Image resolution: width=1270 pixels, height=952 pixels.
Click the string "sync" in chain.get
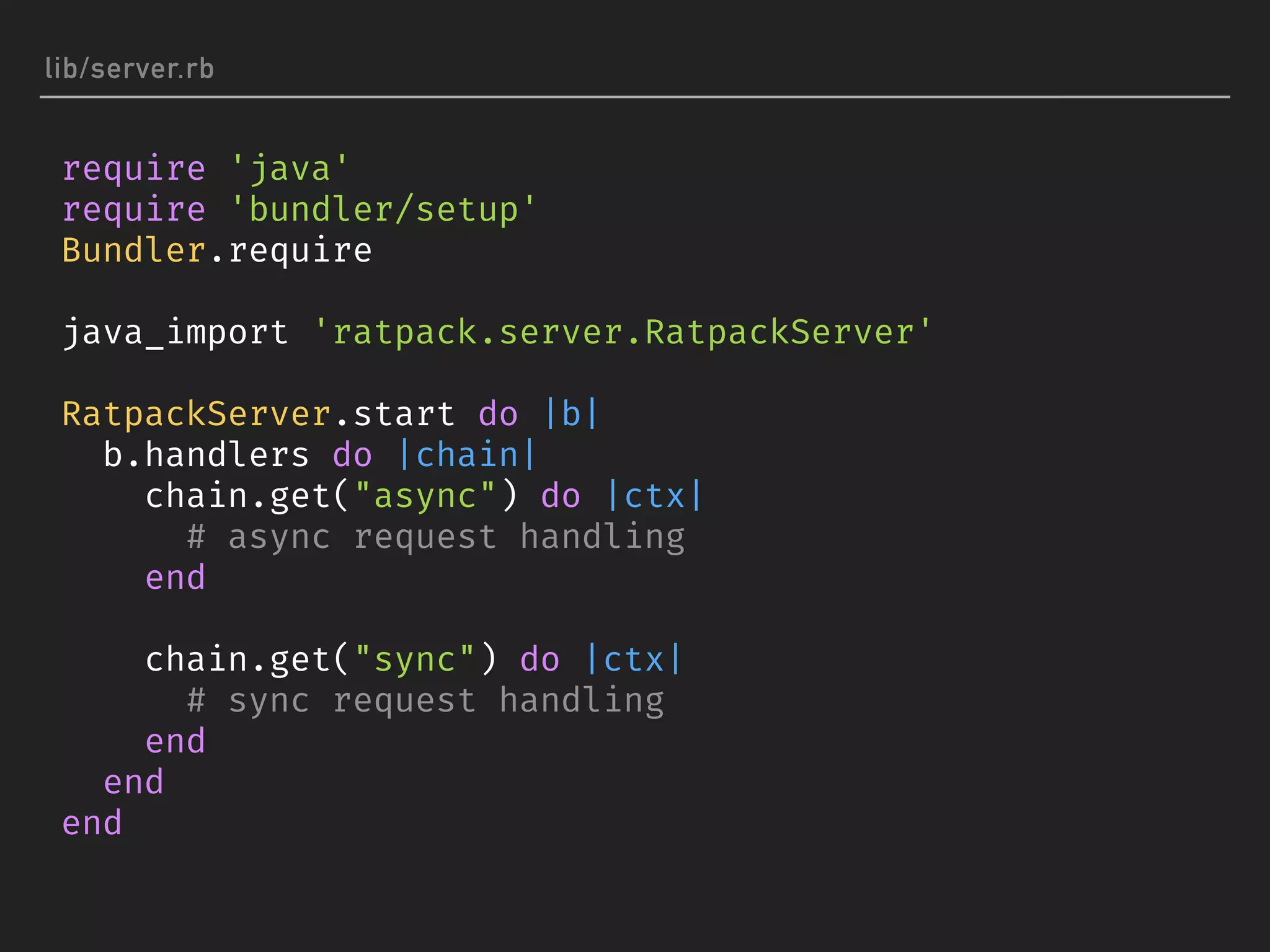coord(415,659)
